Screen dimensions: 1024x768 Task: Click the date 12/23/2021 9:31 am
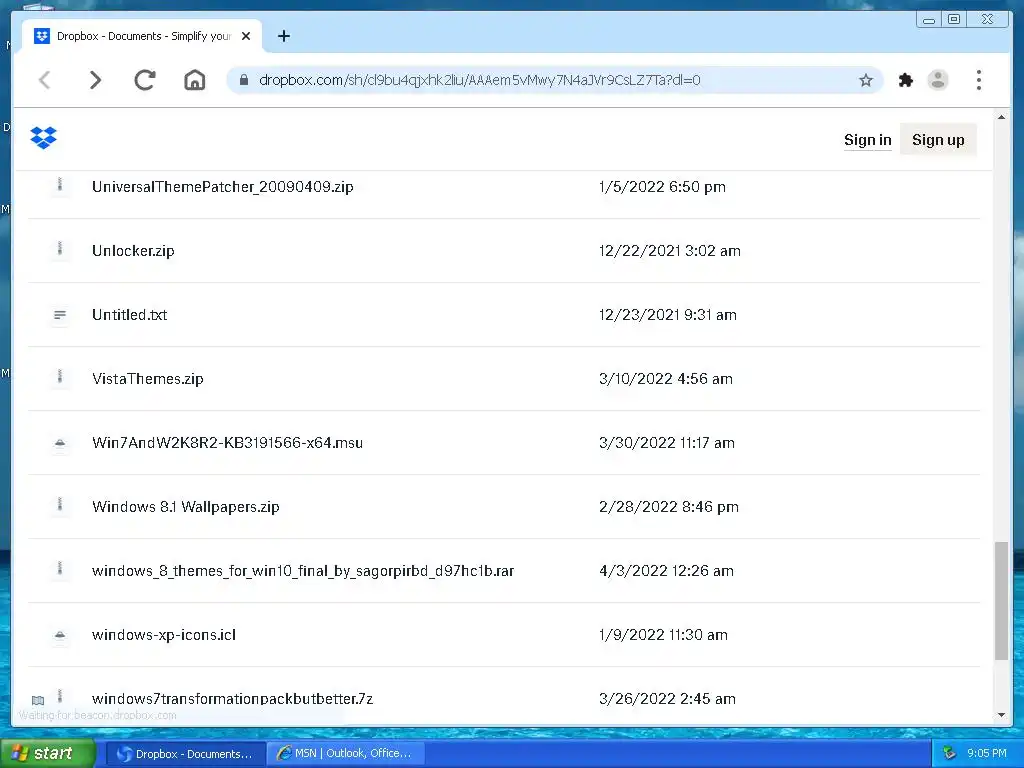pyautogui.click(x=667, y=315)
